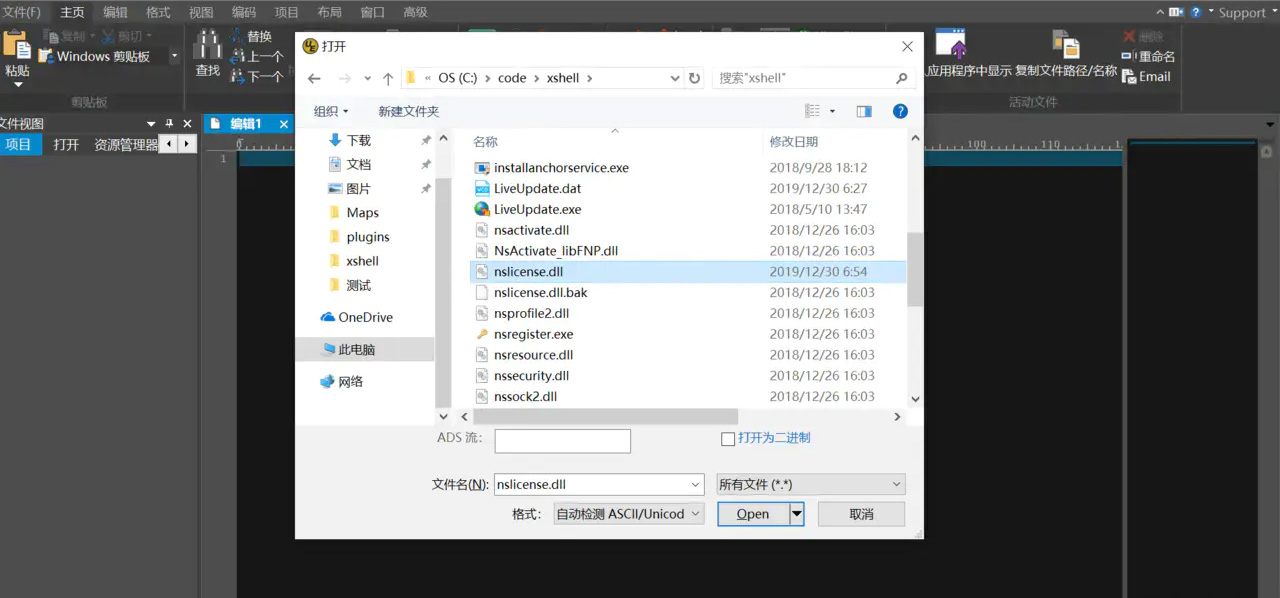Click the 替换 replace tool in ribbon
This screenshot has height=598, width=1280.
coord(251,36)
